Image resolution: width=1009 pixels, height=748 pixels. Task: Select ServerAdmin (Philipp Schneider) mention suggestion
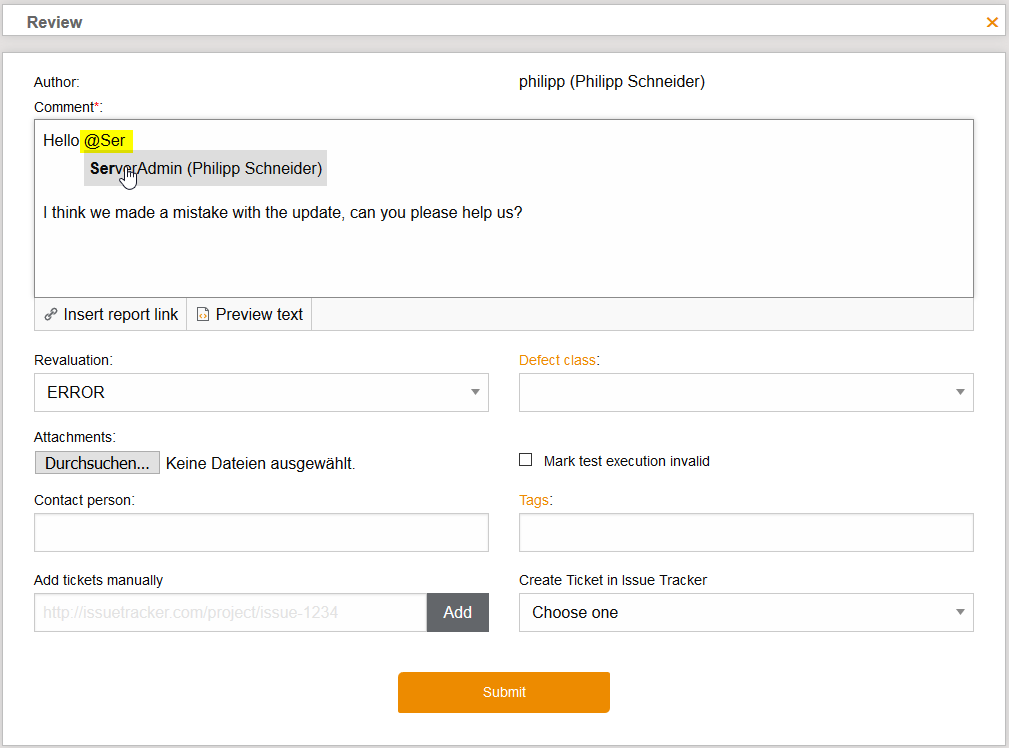[205, 169]
